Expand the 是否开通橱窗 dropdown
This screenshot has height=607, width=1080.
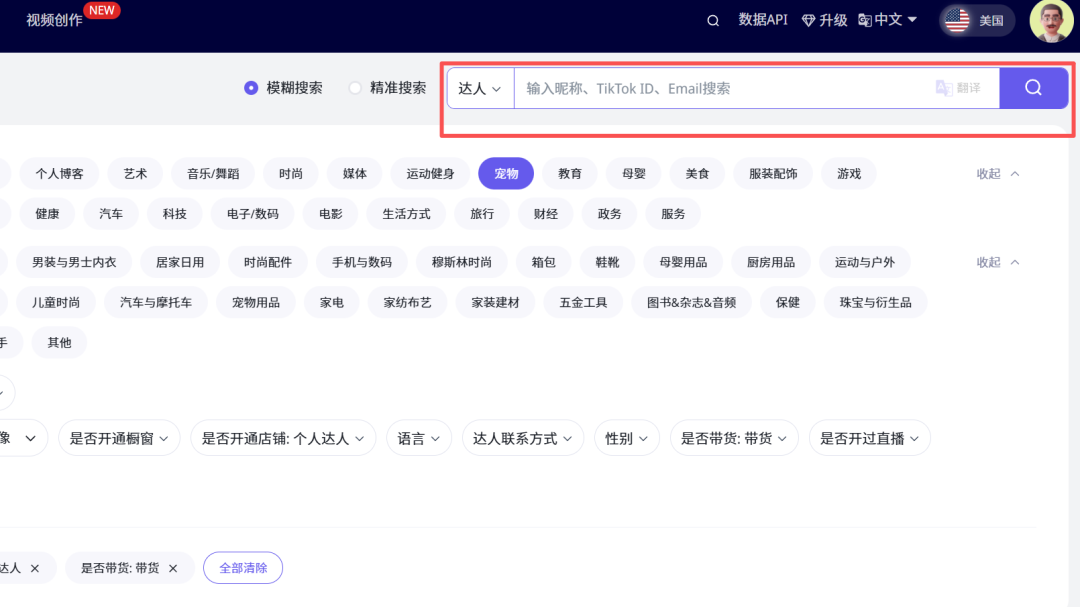[x=119, y=438]
